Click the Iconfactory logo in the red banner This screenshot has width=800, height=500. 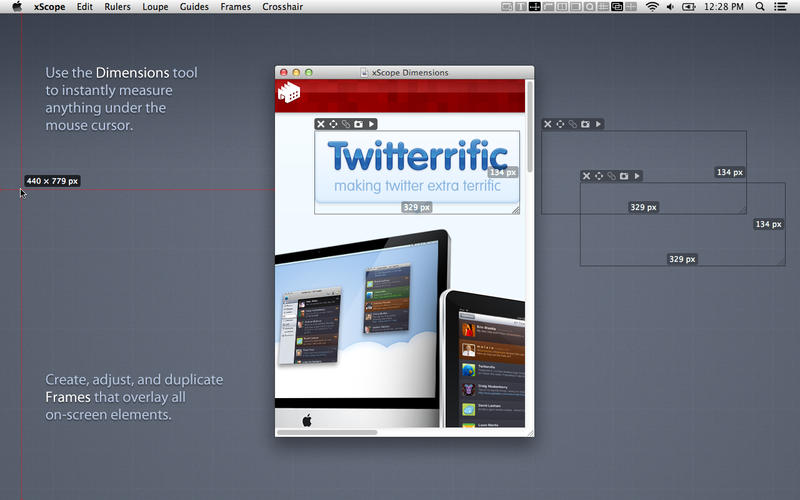coord(289,92)
